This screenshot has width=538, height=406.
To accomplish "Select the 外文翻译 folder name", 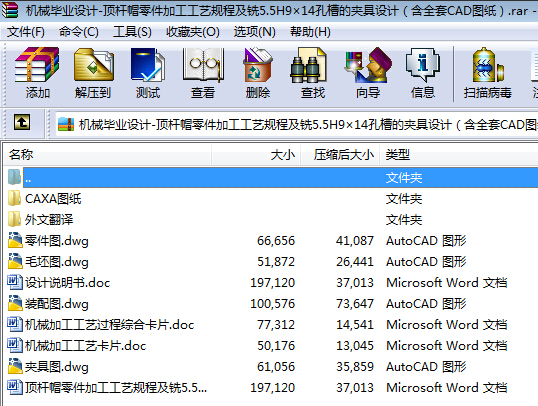I will (49, 220).
